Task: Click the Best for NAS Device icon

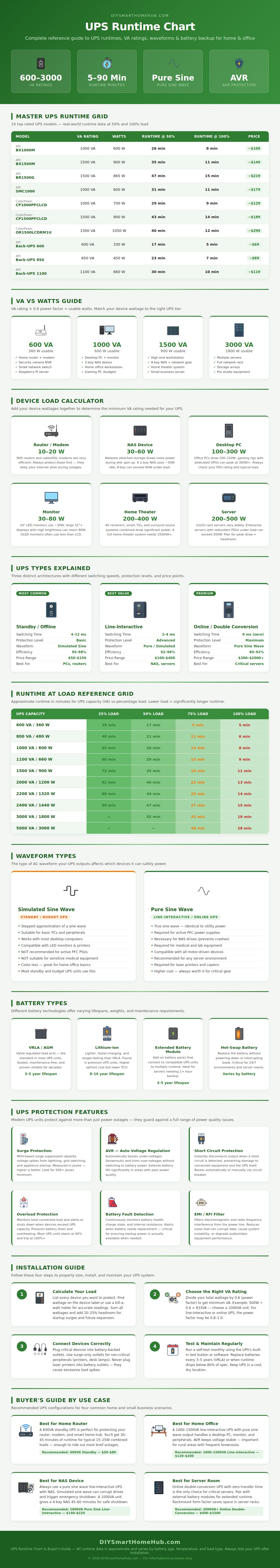Action: [x=26, y=1487]
